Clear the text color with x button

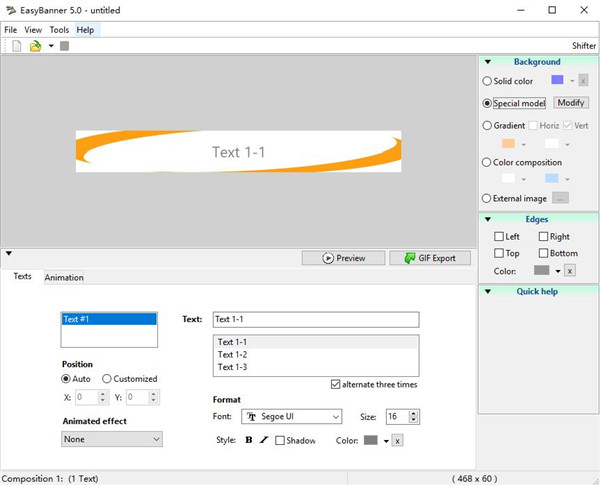click(x=397, y=440)
